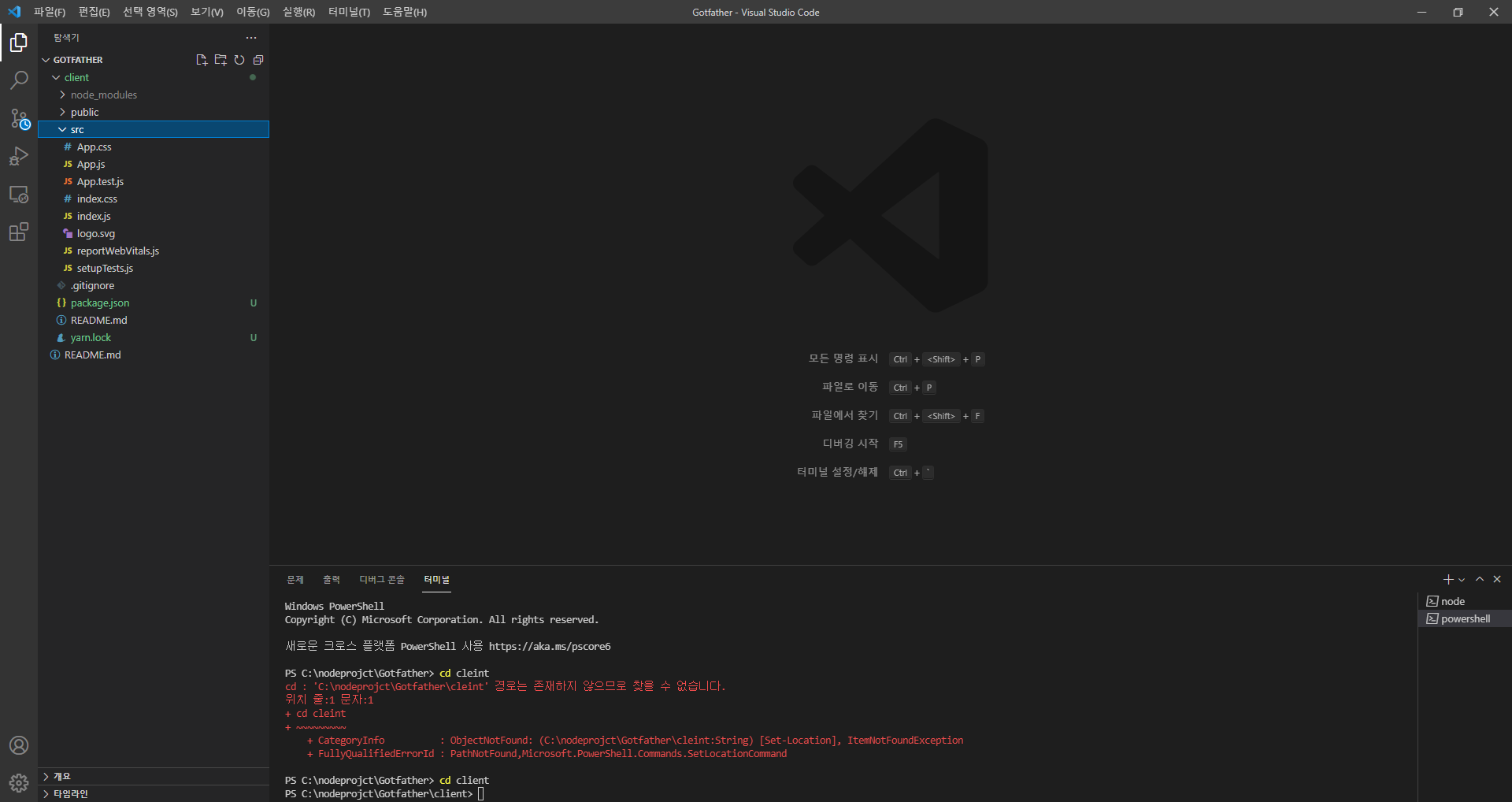Open the Run and Debug view
Image resolution: width=1512 pixels, height=802 pixels.
[19, 156]
